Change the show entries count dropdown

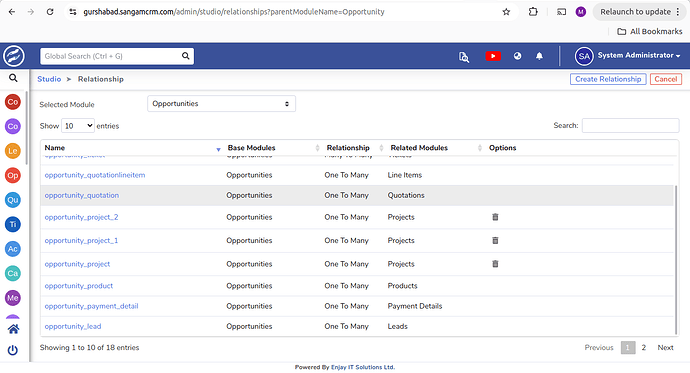[78, 126]
